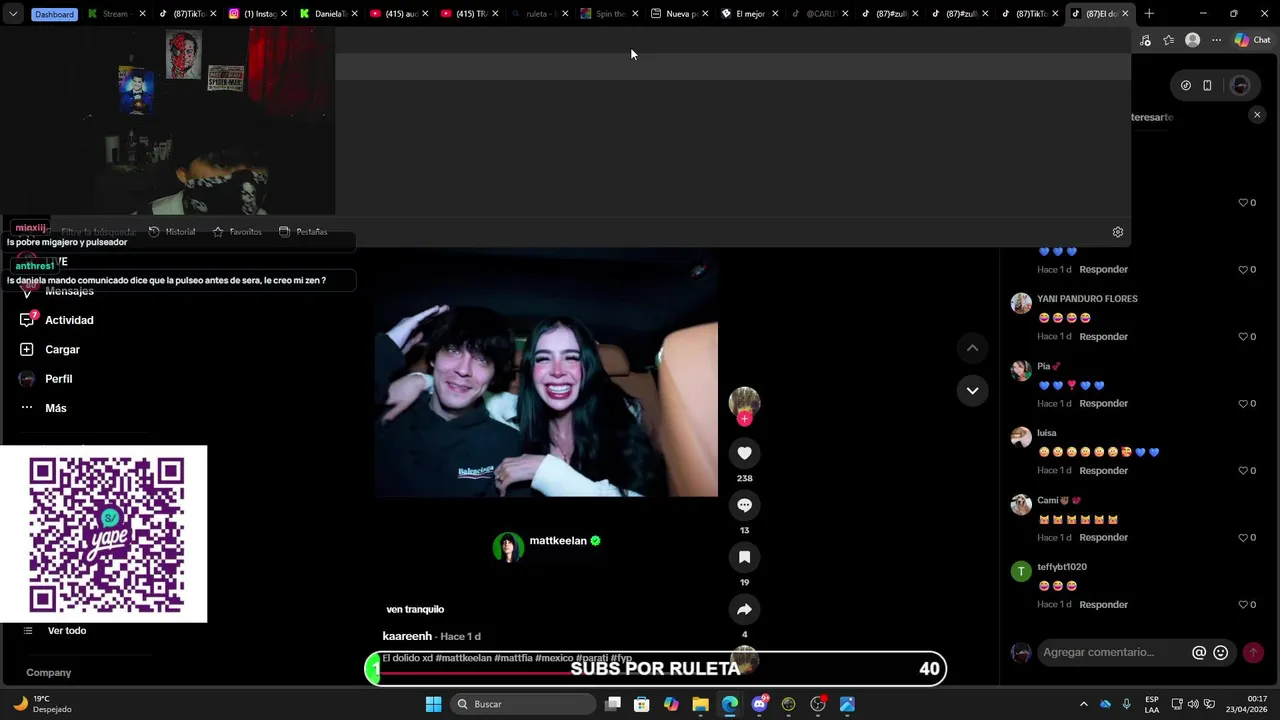Reply to teffybt1020's comment
Viewport: 1280px width, 720px height.
point(1103,605)
